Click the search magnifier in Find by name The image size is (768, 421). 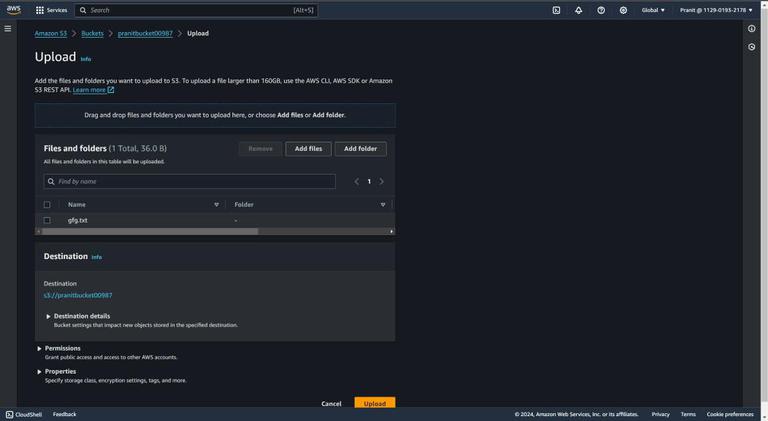coord(51,182)
